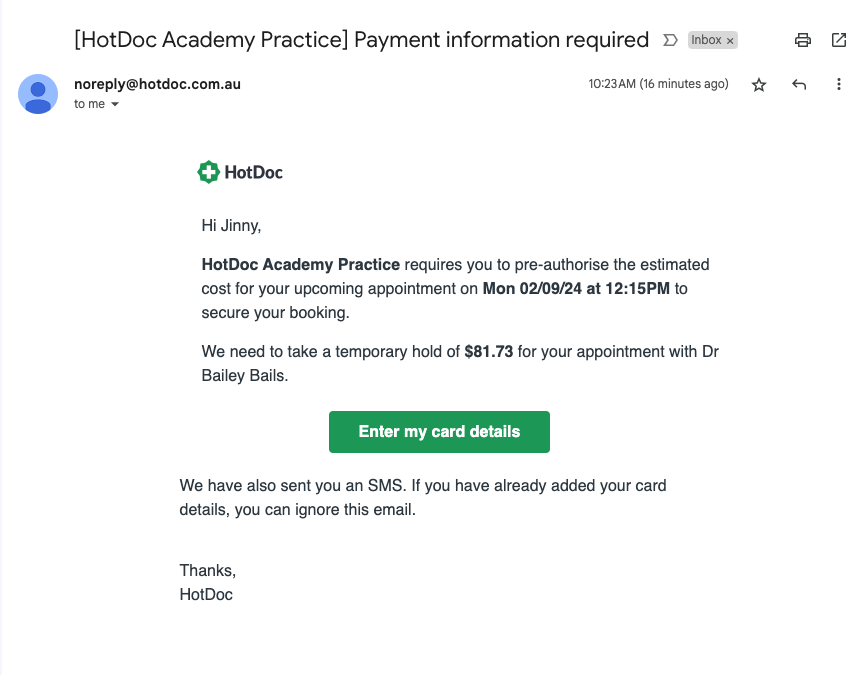Toggle the importance marker beside subject
This screenshot has width=863, height=675.
click(670, 40)
